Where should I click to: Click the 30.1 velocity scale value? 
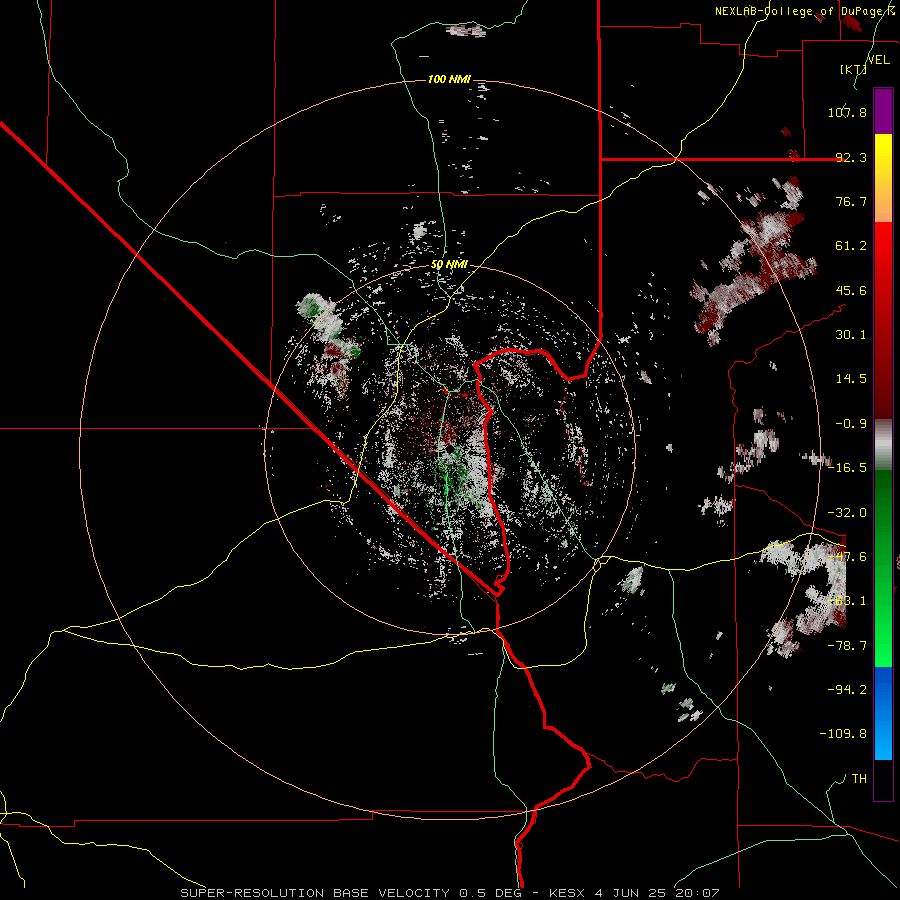(x=851, y=335)
